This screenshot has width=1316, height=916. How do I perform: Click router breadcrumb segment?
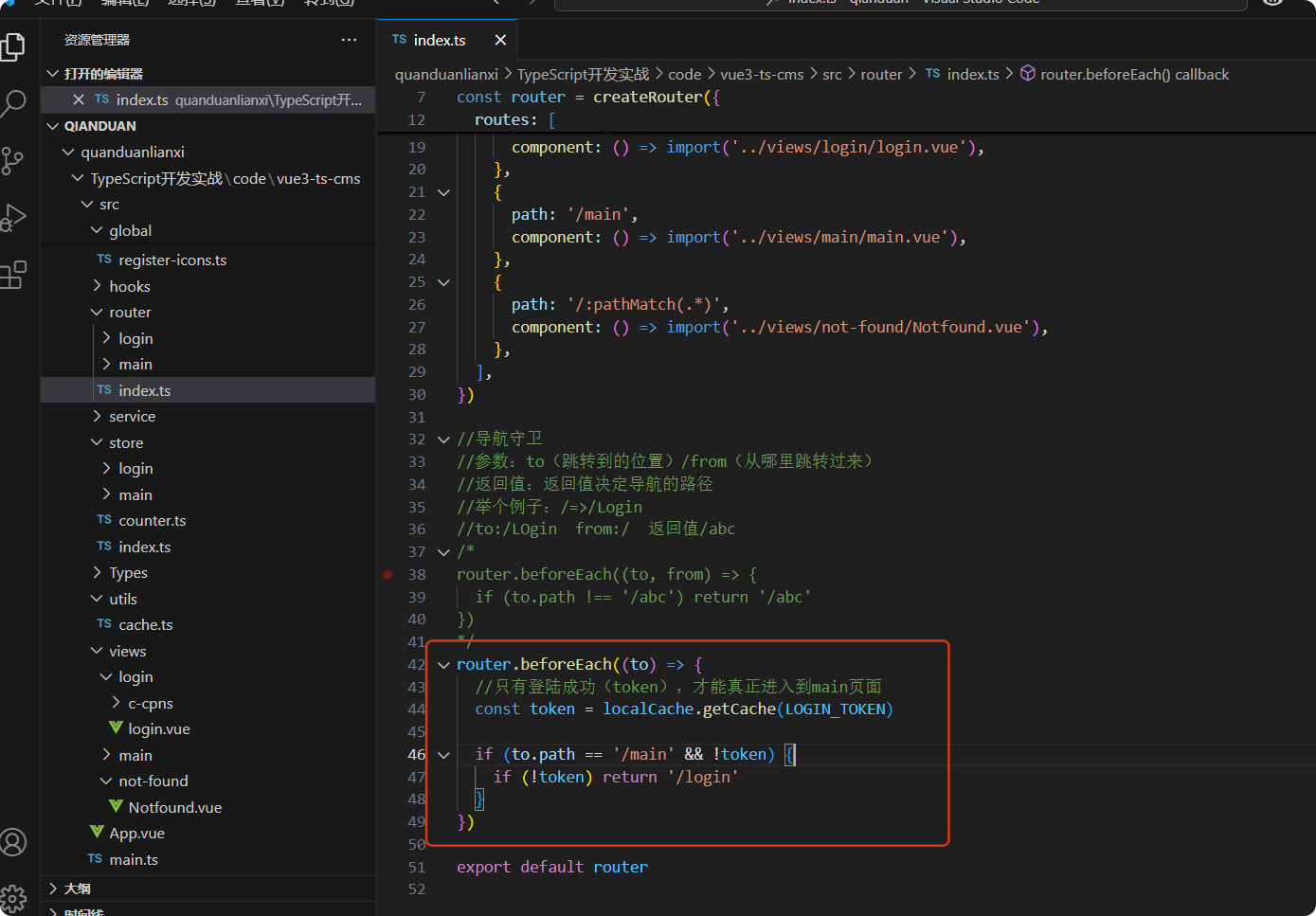[881, 74]
